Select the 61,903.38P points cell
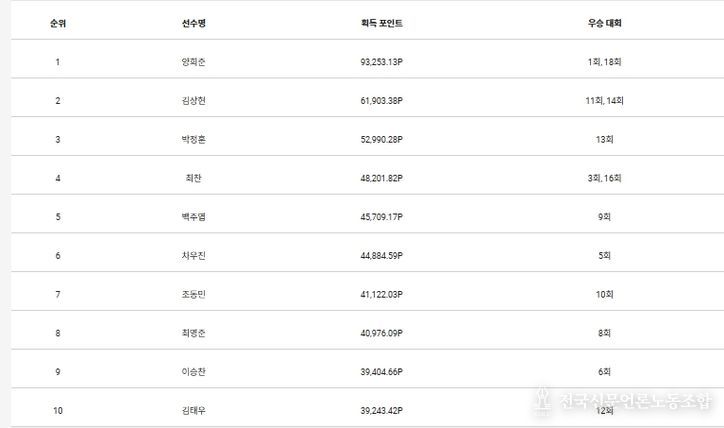 point(381,101)
